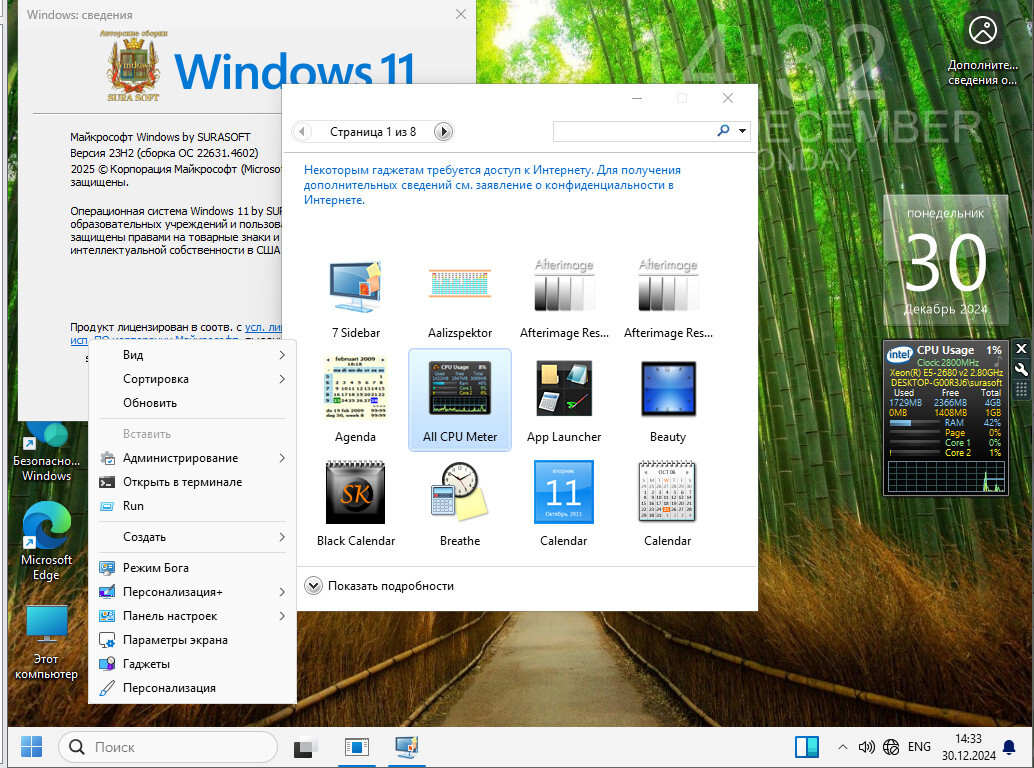
Task: Click the gadget search input field
Action: pos(633,131)
